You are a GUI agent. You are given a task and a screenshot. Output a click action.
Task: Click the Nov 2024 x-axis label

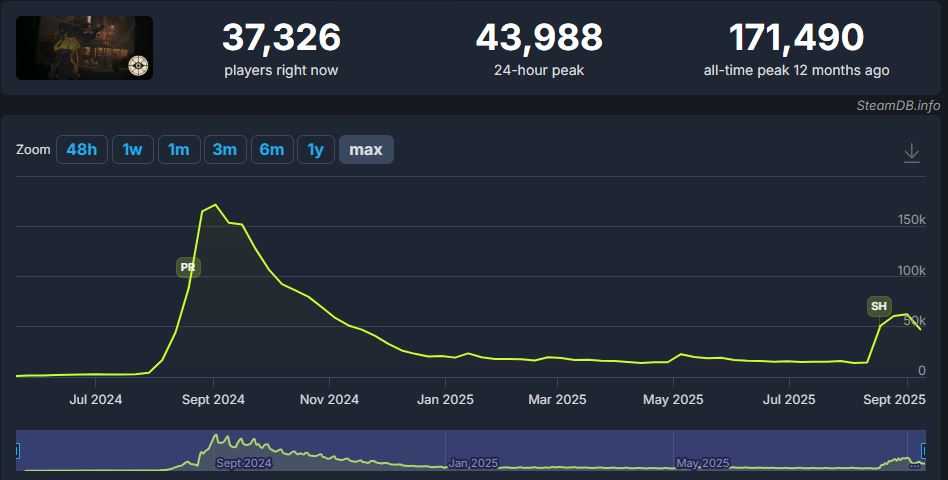tap(330, 400)
